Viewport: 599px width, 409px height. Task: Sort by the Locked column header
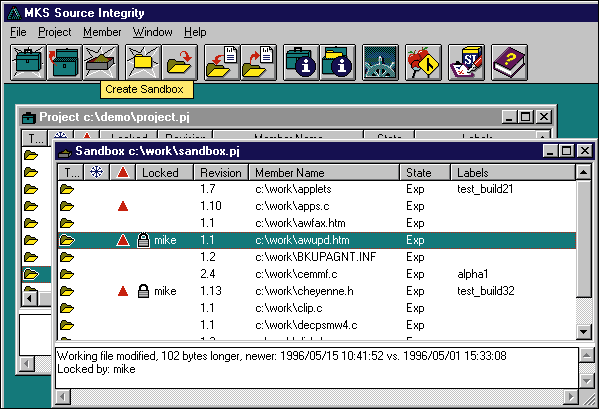164,173
